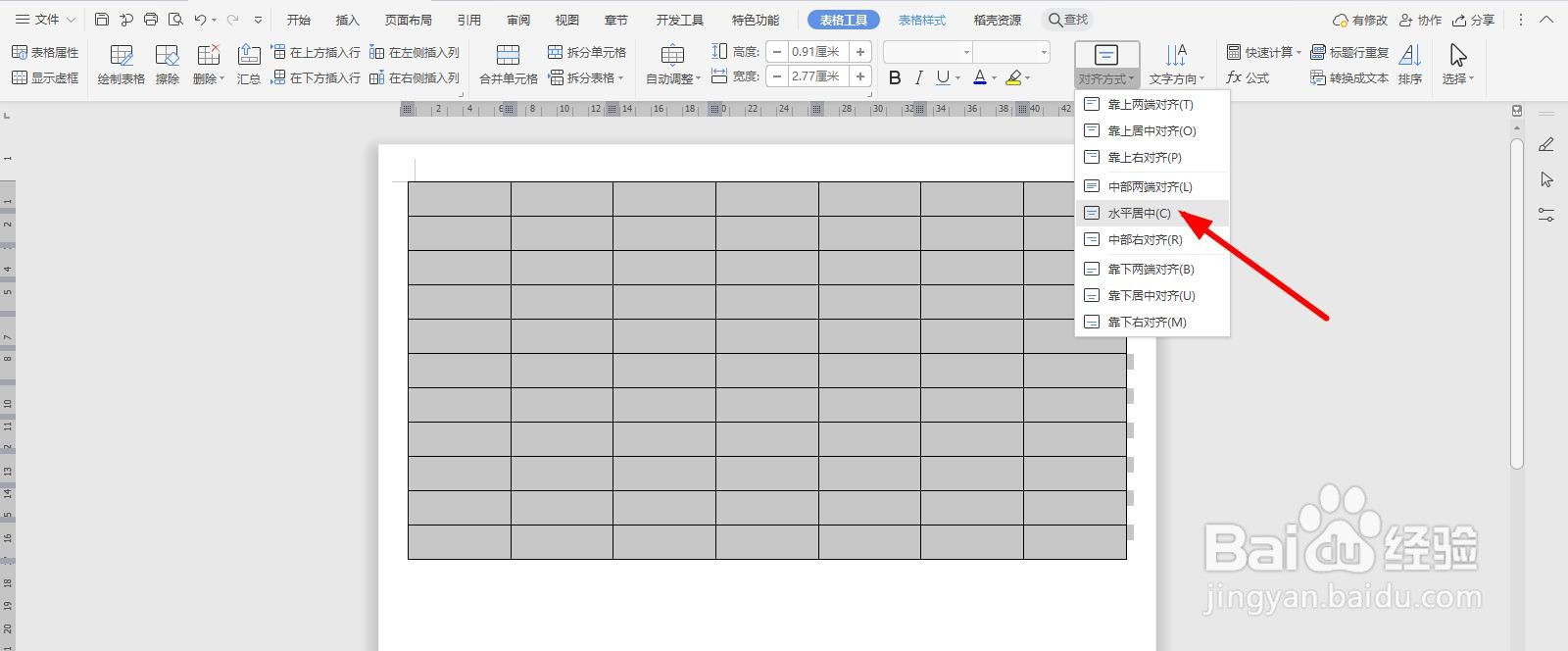1568x651 pixels.
Task: Click Convert to Text (转换成文本)
Action: (1349, 77)
